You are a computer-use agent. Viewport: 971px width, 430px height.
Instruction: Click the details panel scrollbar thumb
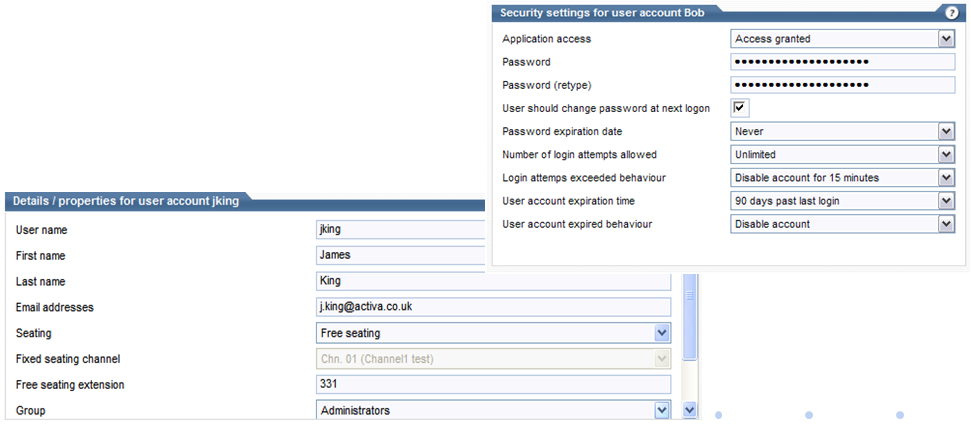pyautogui.click(x=690, y=315)
